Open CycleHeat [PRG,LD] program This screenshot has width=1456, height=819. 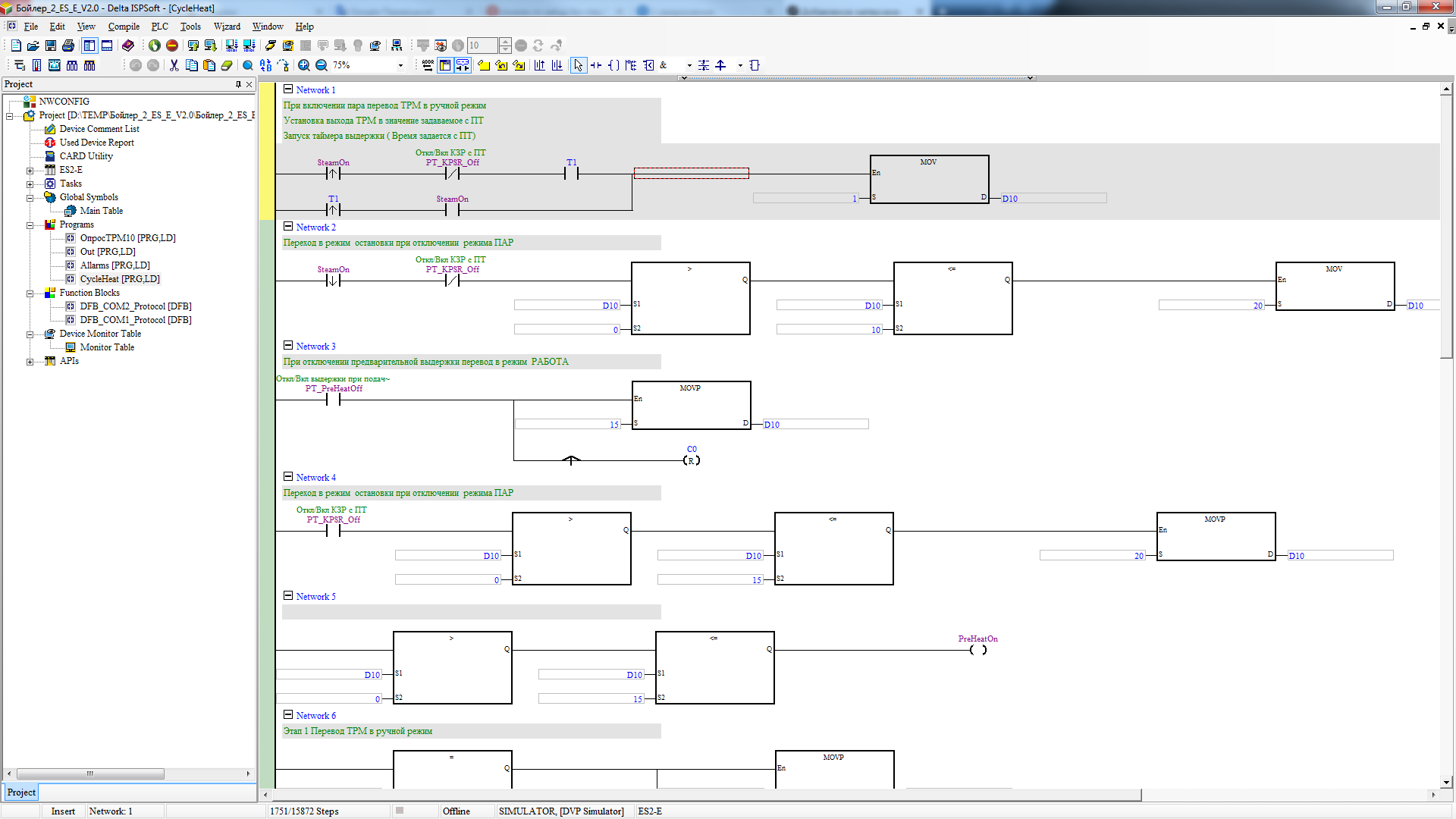pos(120,279)
